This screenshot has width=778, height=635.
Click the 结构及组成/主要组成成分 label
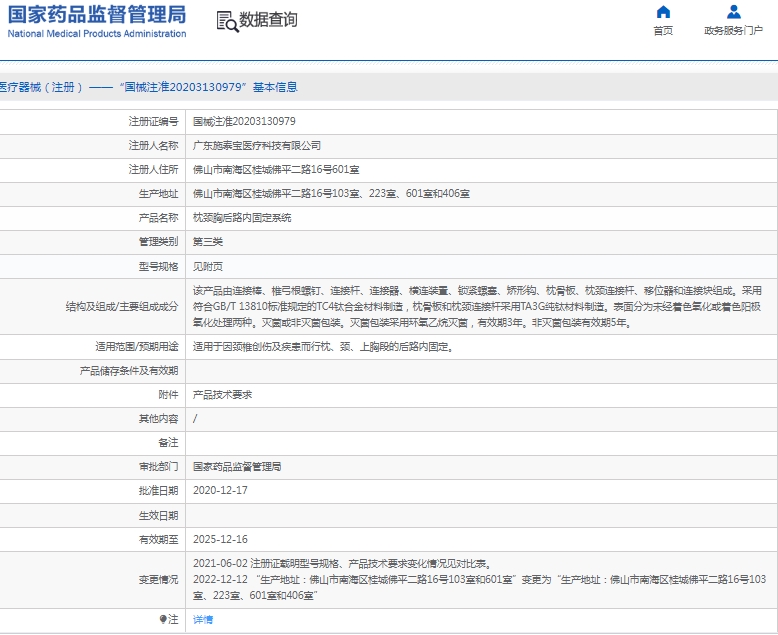point(122,307)
